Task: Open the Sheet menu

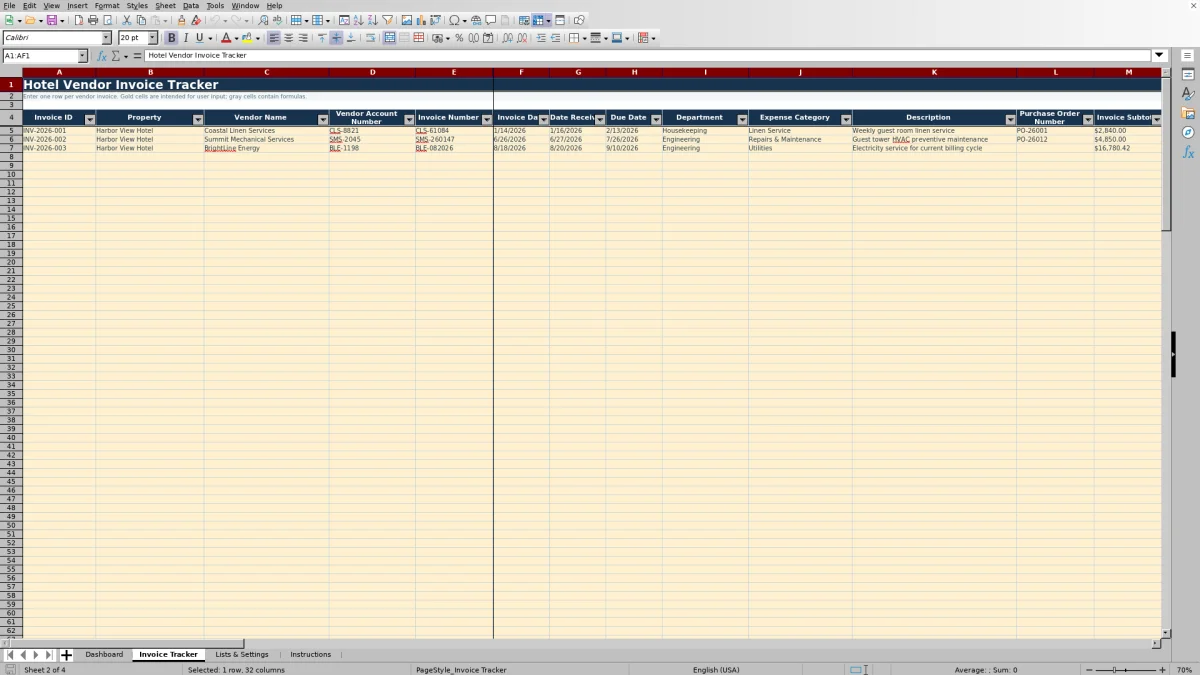Action: tap(165, 5)
